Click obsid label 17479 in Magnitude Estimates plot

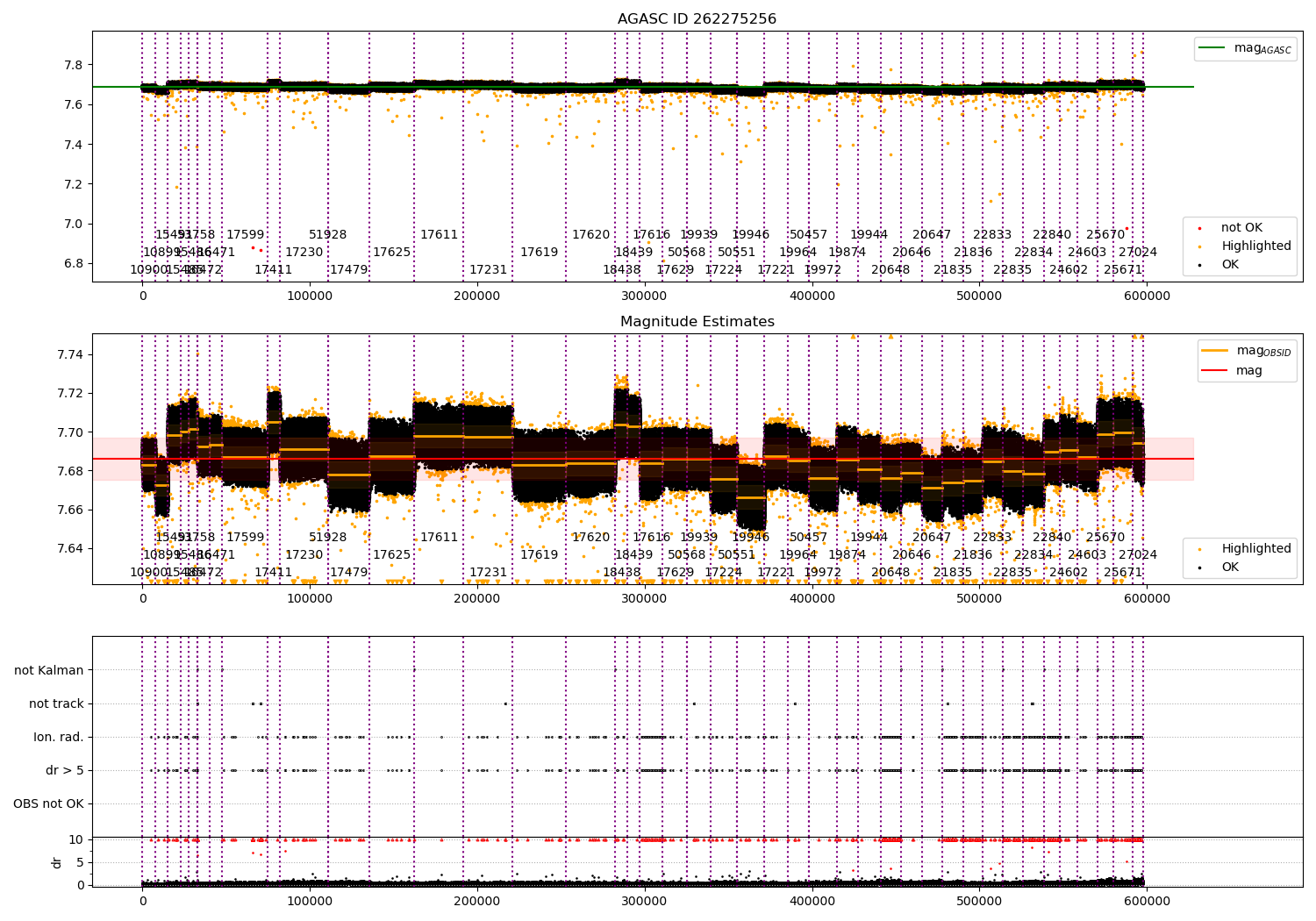(349, 573)
